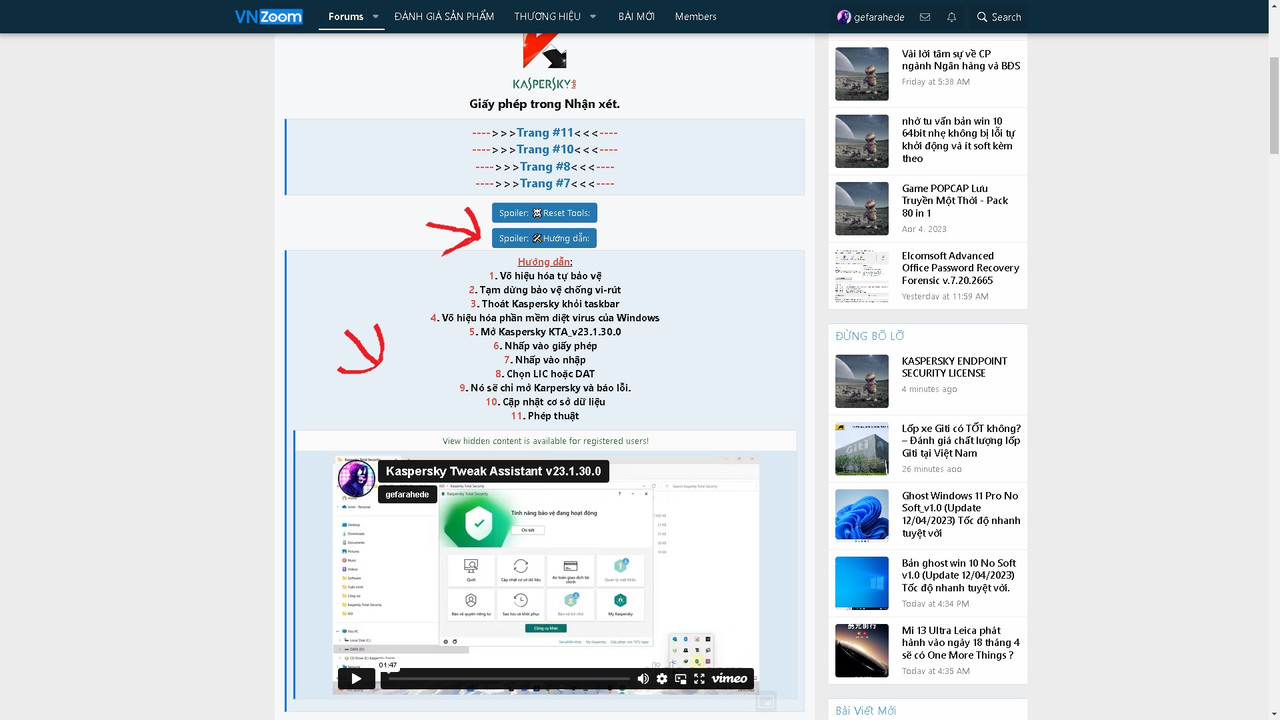
Task: Open thread nhờ tư vấn bản win 10
Action: coord(958,139)
